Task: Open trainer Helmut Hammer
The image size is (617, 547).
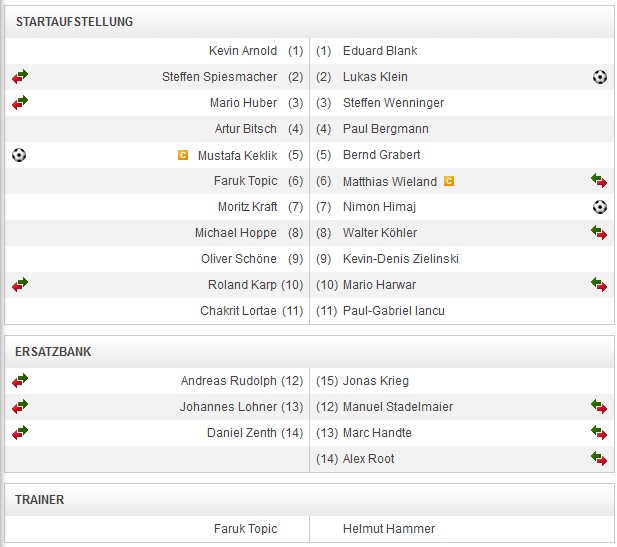Action: (x=389, y=529)
